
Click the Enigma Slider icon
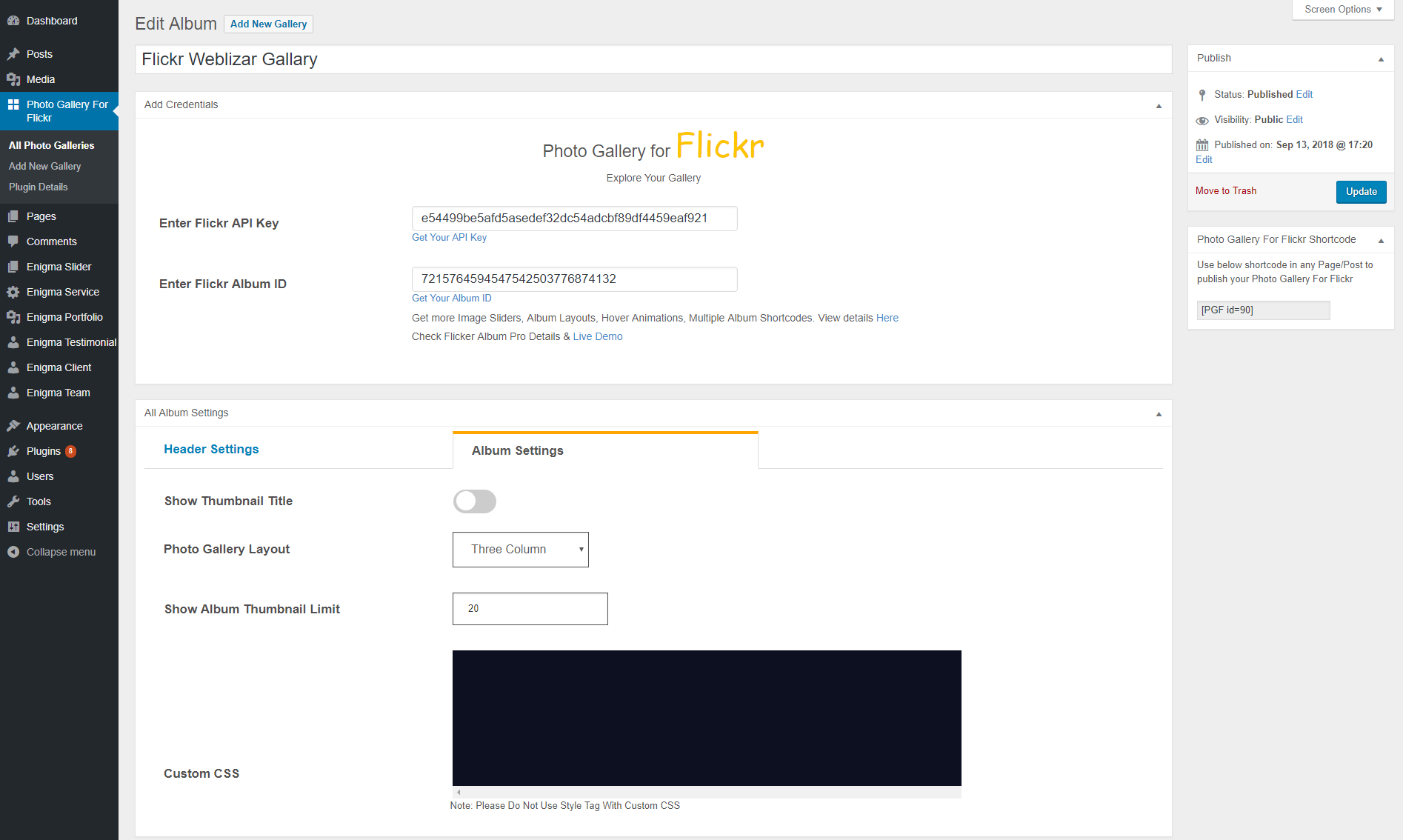point(13,267)
